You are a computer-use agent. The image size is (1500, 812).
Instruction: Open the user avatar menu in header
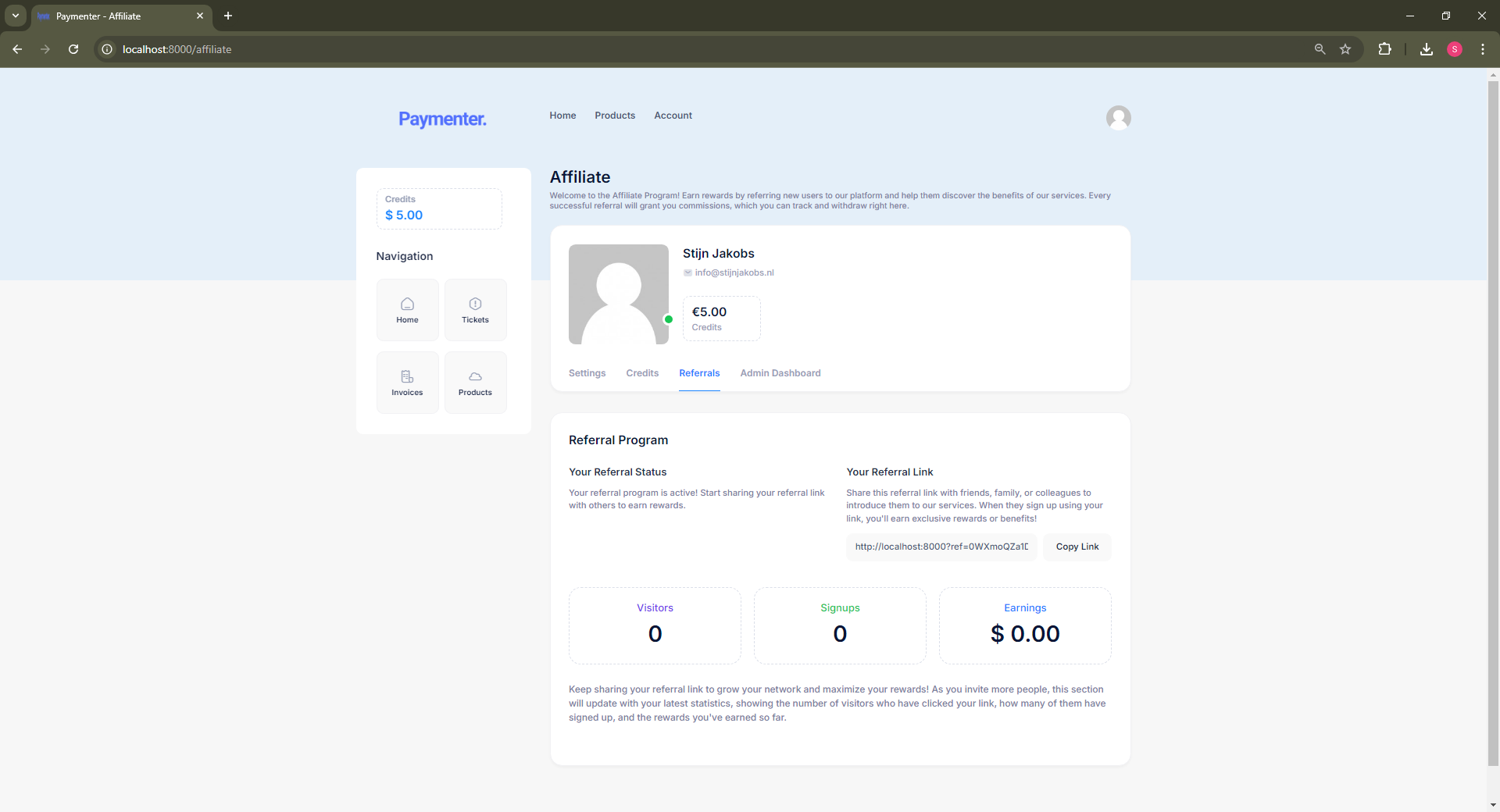1118,118
